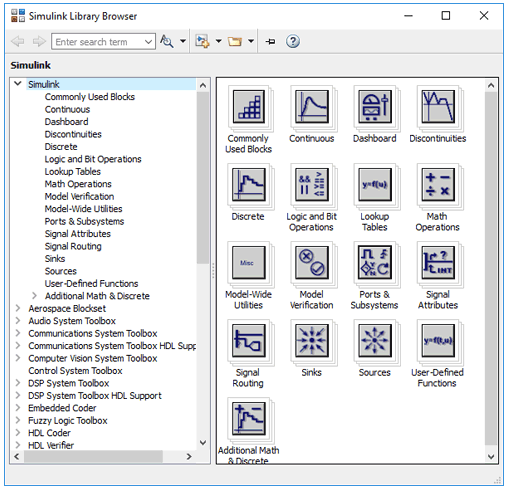Click library pane scroll up arrow
Screen dimensions: 506x490
[x=491, y=85]
